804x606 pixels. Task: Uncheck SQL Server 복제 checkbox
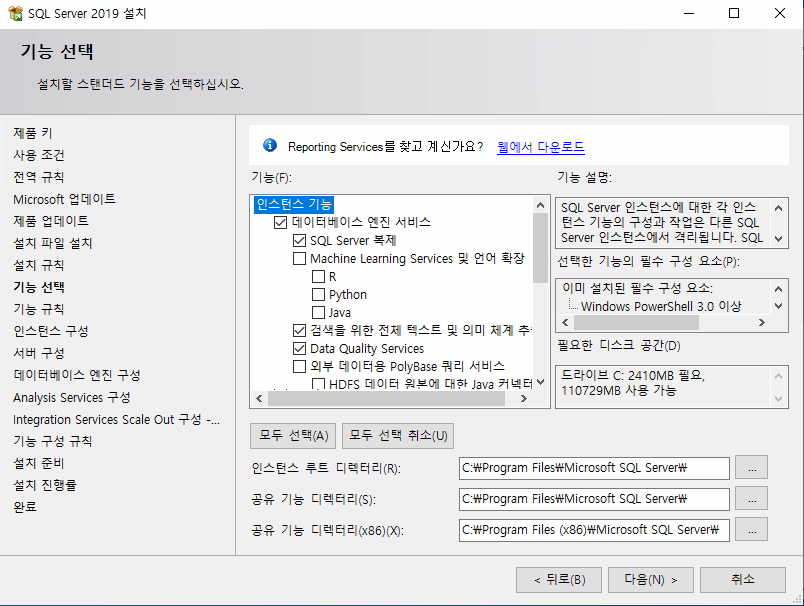tap(299, 240)
